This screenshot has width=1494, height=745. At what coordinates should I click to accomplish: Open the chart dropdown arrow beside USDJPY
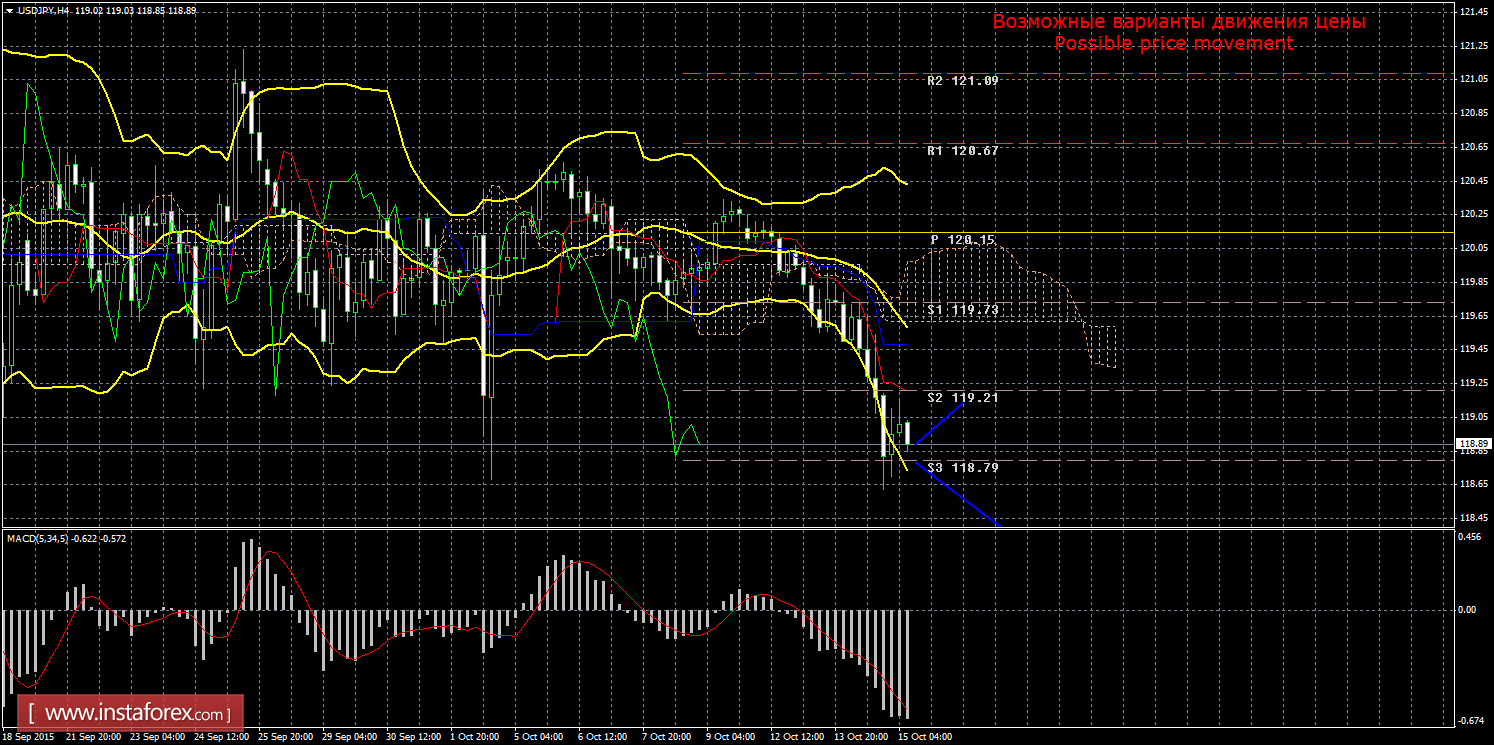tap(8, 10)
